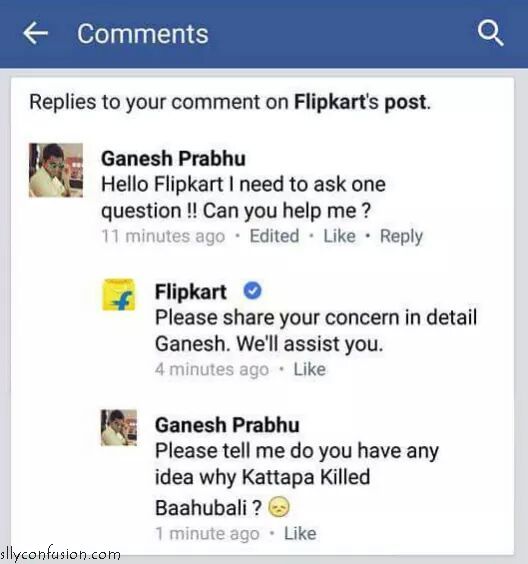Open Ganesh Prabhu's small reply avatar
Screen dimensions: 528x564
[x=119, y=428]
